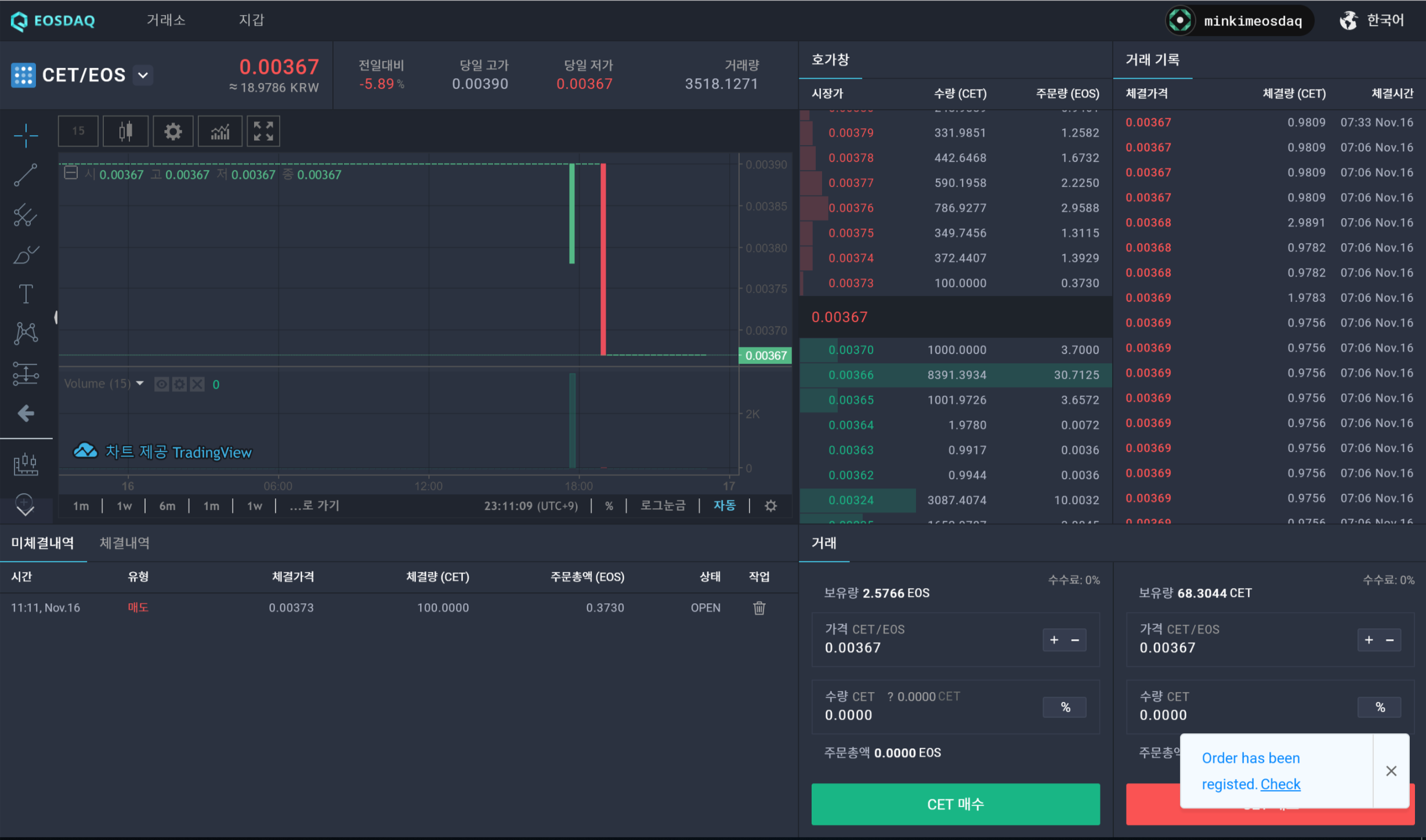Open the 한국어 language dropdown
This screenshot has width=1426, height=840.
pyautogui.click(x=1385, y=20)
